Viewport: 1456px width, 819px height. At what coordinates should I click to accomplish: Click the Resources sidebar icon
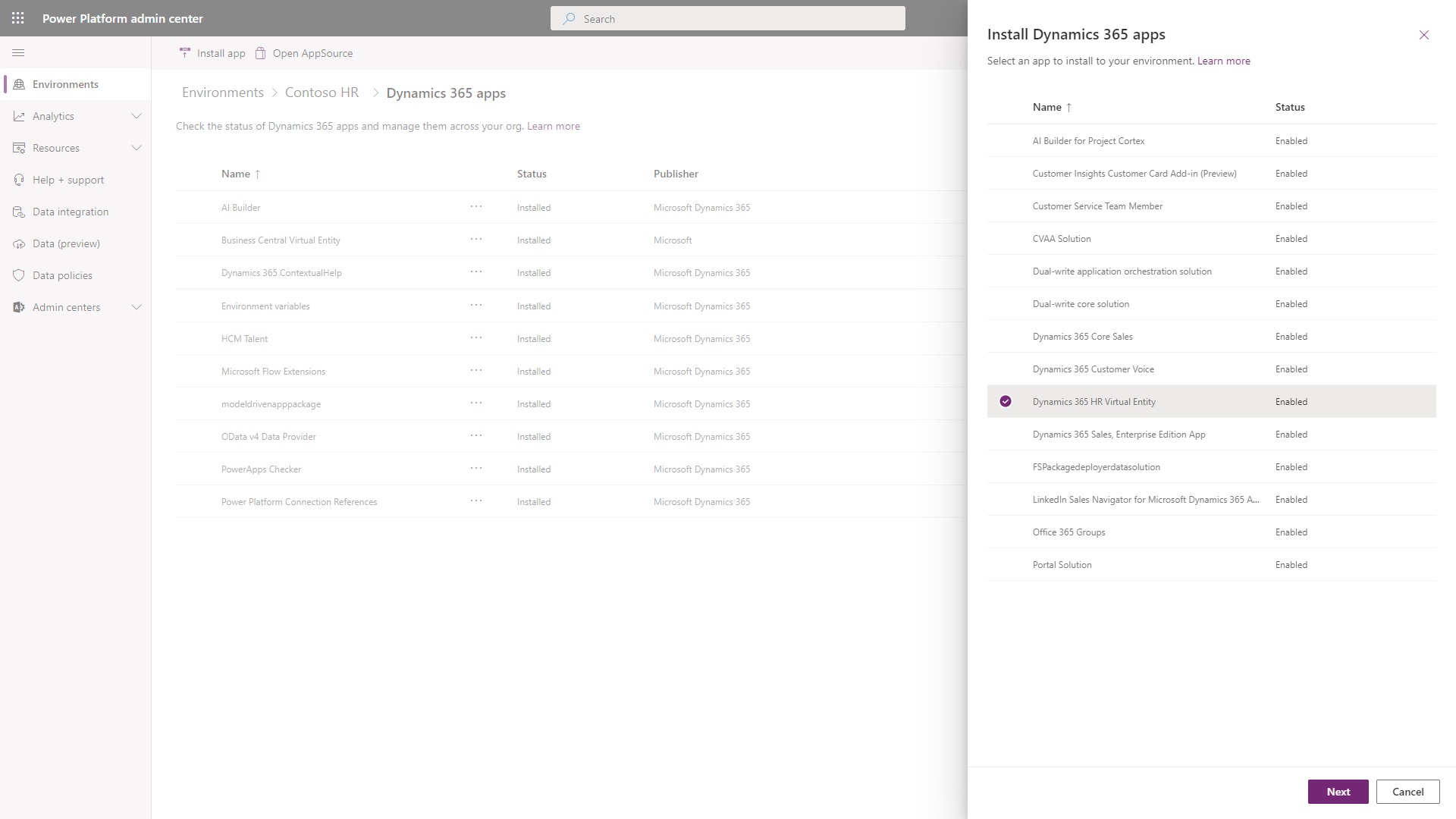click(x=18, y=147)
